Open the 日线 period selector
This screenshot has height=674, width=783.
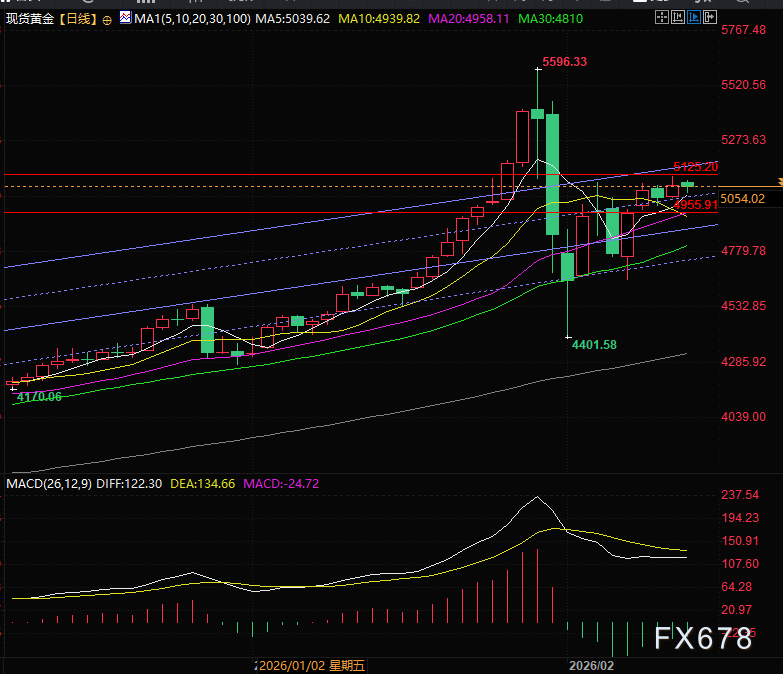coord(79,18)
